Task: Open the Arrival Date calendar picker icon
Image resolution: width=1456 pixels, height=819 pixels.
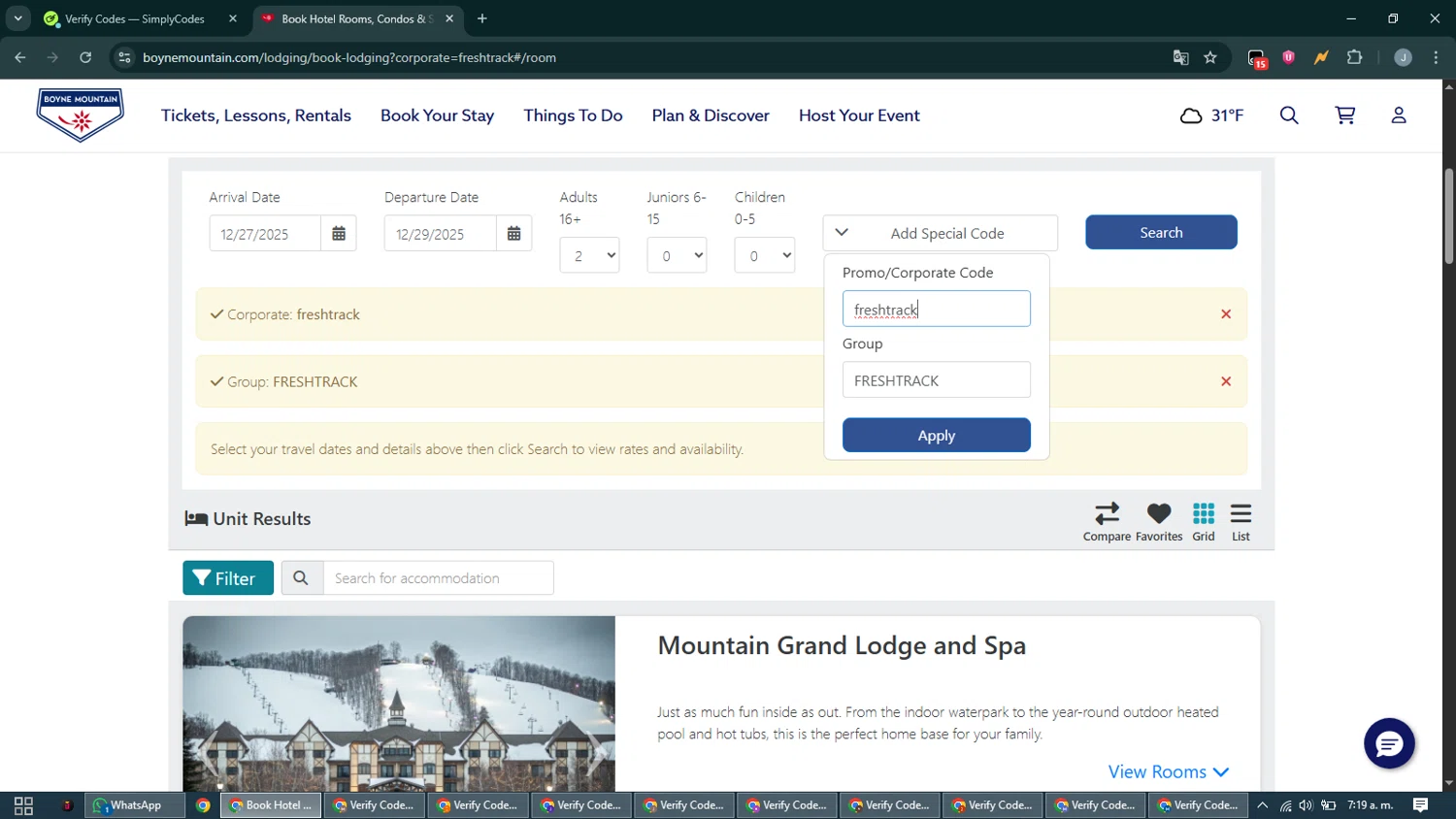Action: tap(339, 234)
